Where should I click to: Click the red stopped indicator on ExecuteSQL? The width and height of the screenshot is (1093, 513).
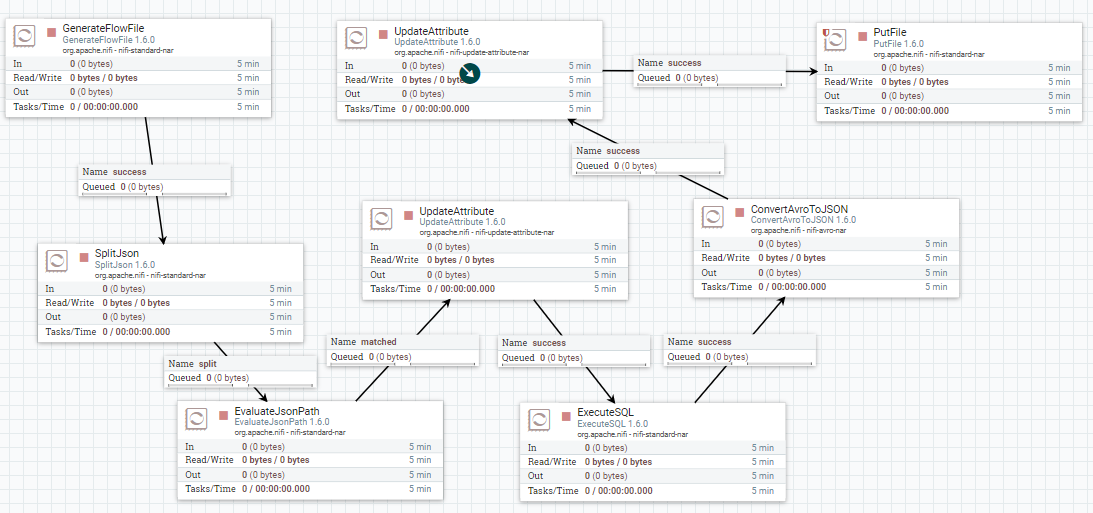(x=568, y=415)
